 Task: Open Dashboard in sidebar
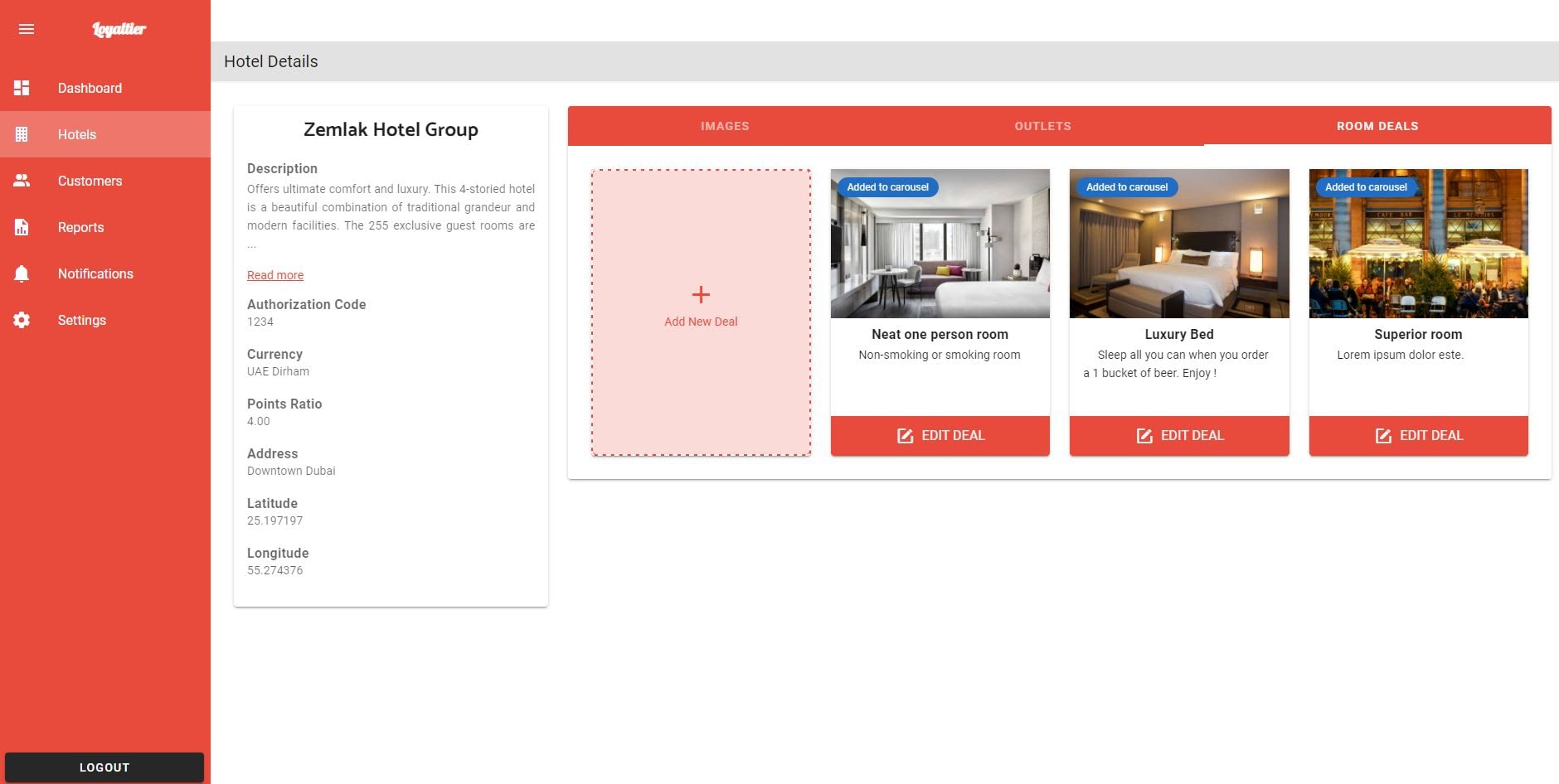tap(105, 88)
